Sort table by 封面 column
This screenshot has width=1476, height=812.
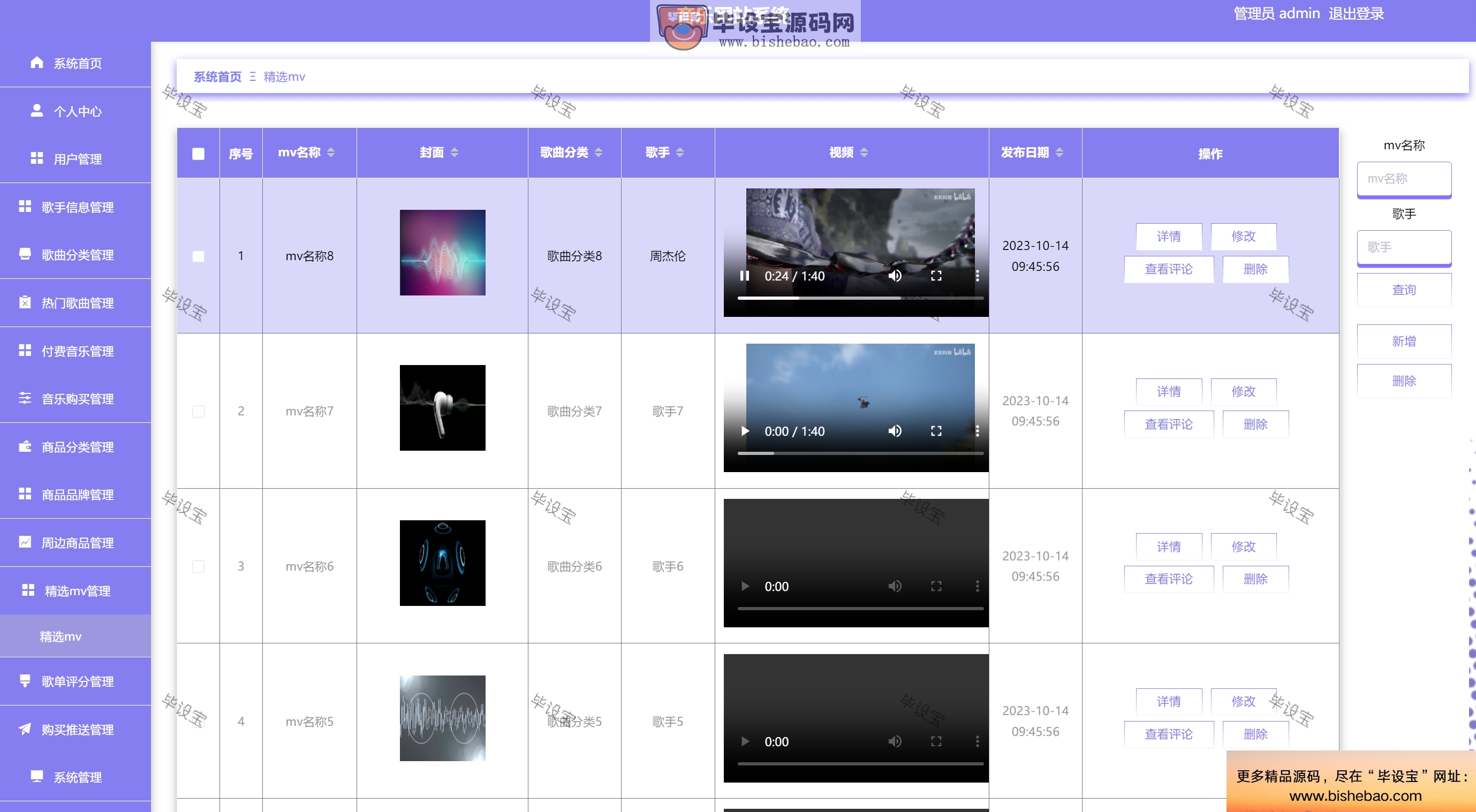pos(455,153)
